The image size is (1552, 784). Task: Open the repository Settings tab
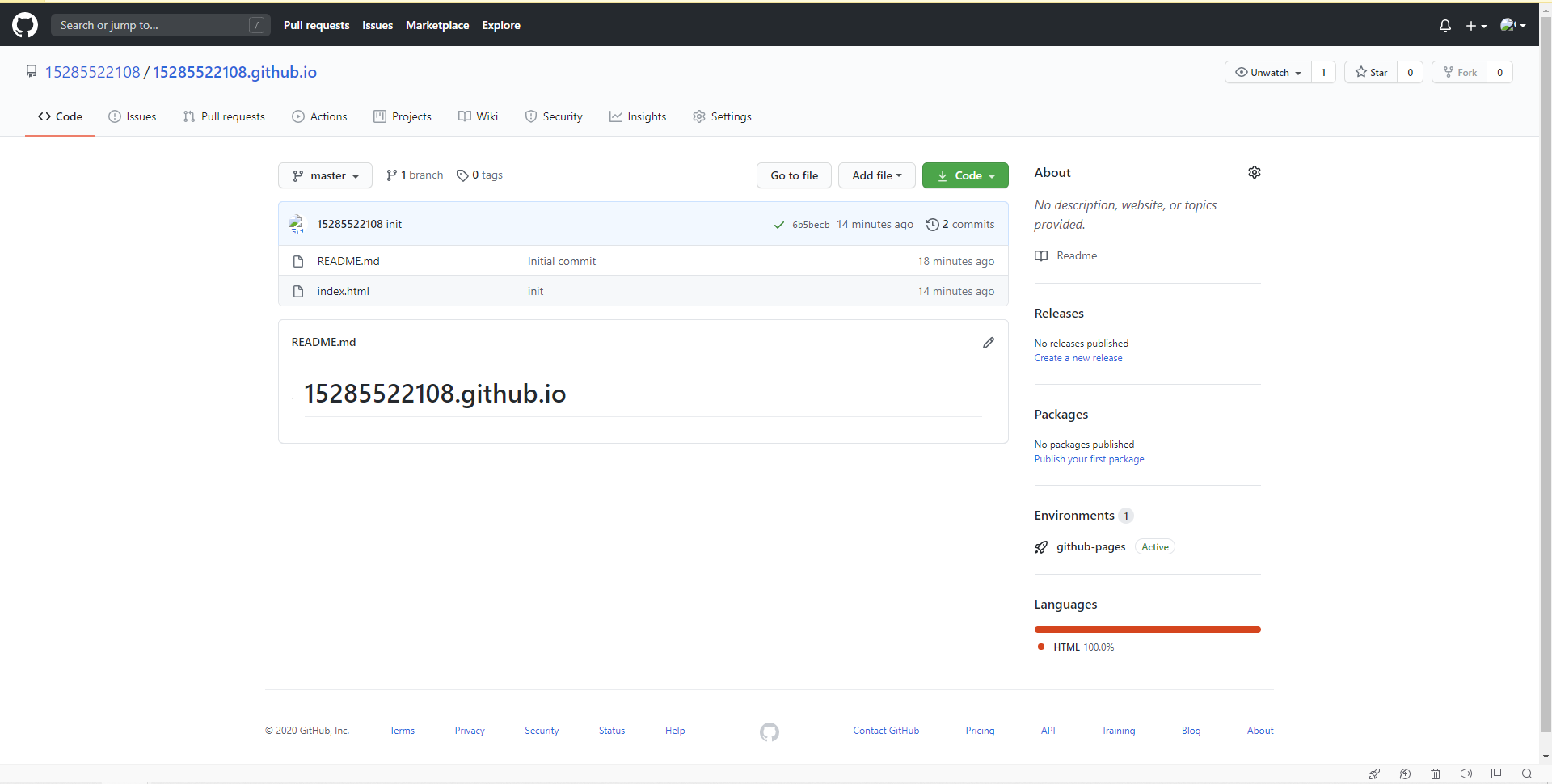(x=722, y=116)
